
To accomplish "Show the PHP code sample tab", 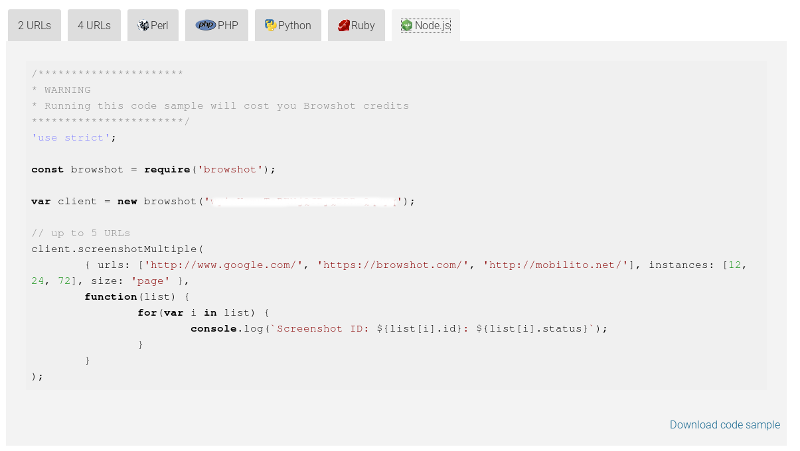I will (x=216, y=25).
